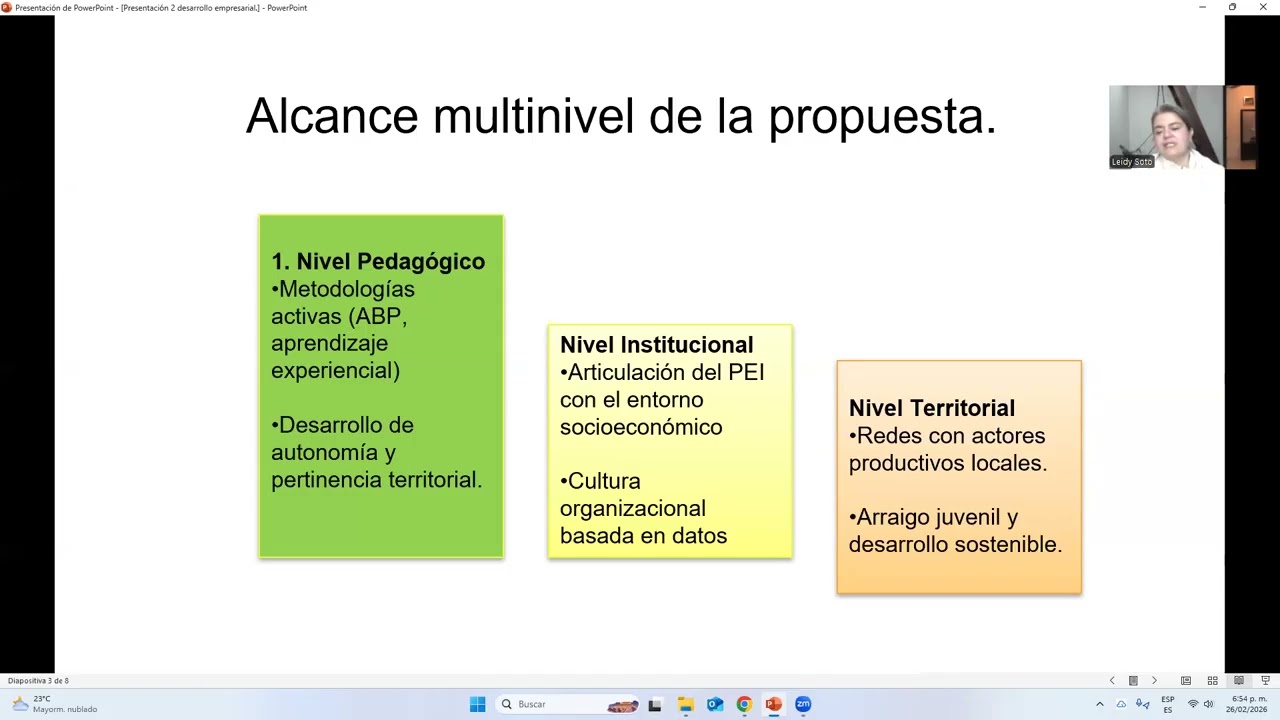Open the slide menu icon in status bar
The image size is (1280, 720).
(1133, 680)
